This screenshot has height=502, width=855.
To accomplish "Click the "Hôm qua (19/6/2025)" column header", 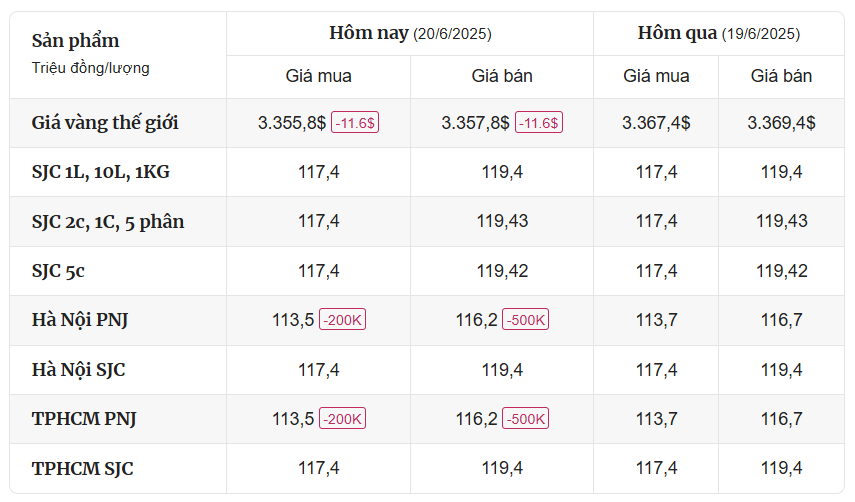I will click(718, 33).
